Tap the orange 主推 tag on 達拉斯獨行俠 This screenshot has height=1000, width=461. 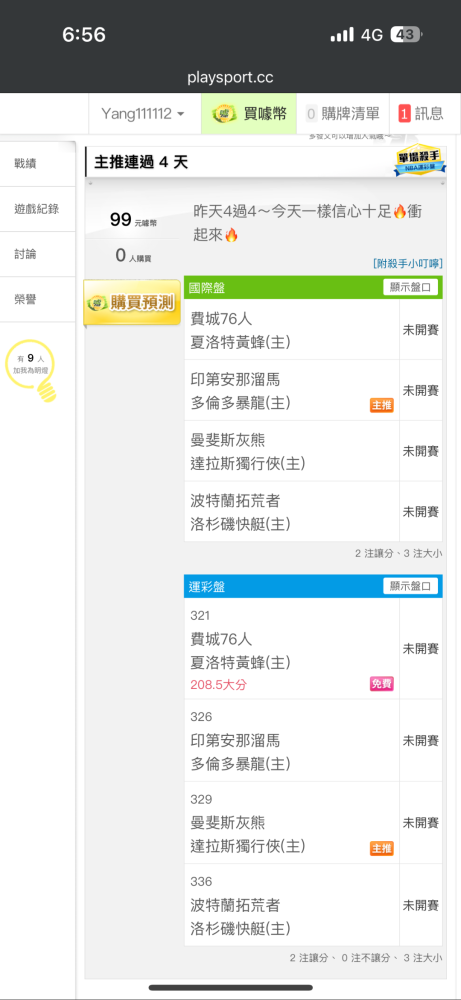click(x=382, y=848)
